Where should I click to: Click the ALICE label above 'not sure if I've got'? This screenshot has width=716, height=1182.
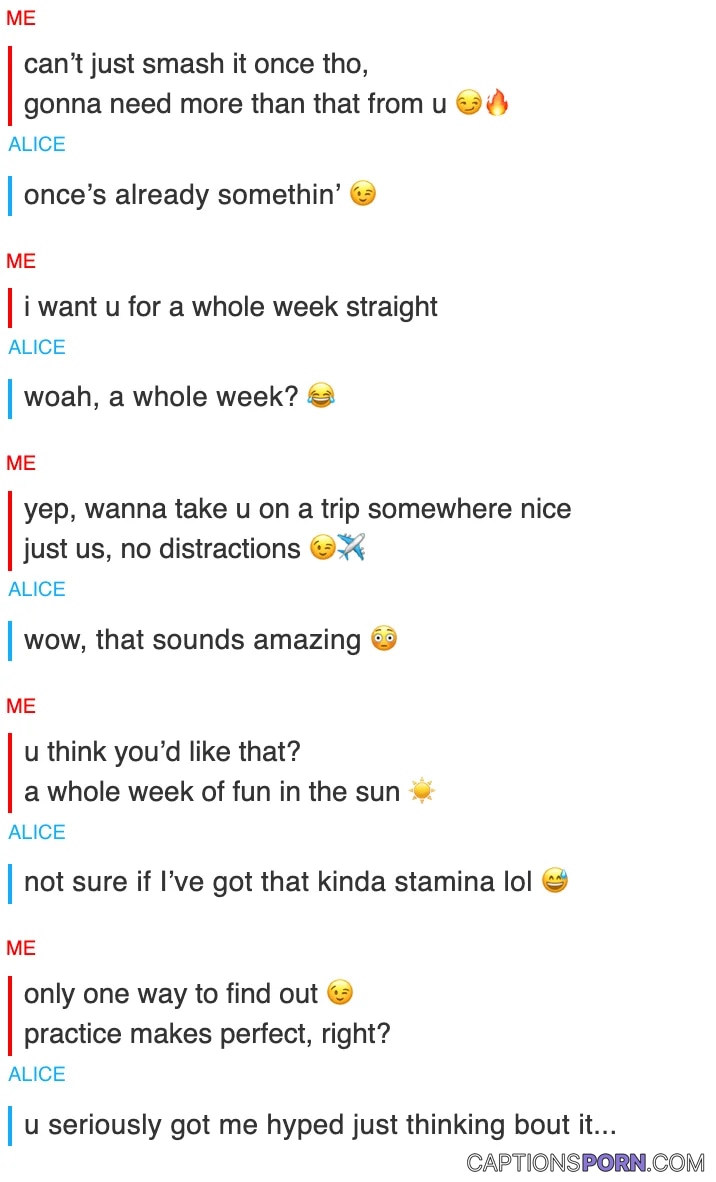pos(37,832)
